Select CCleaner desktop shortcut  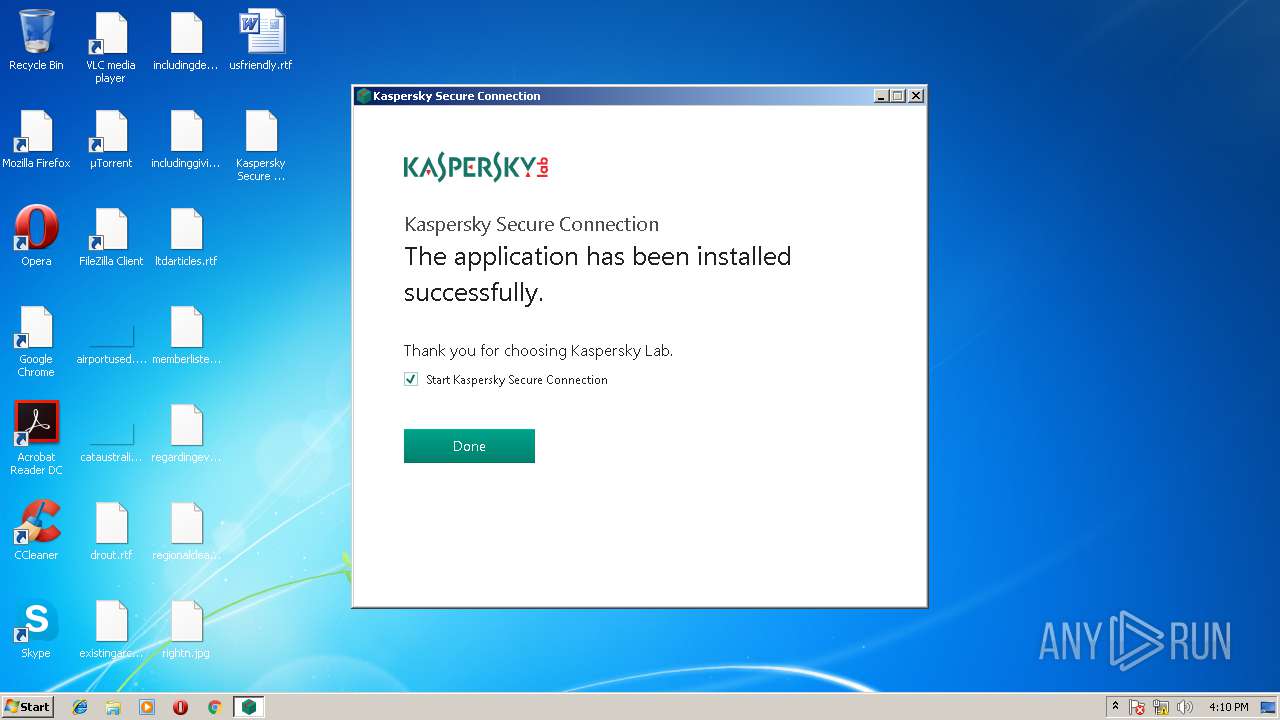pyautogui.click(x=36, y=530)
